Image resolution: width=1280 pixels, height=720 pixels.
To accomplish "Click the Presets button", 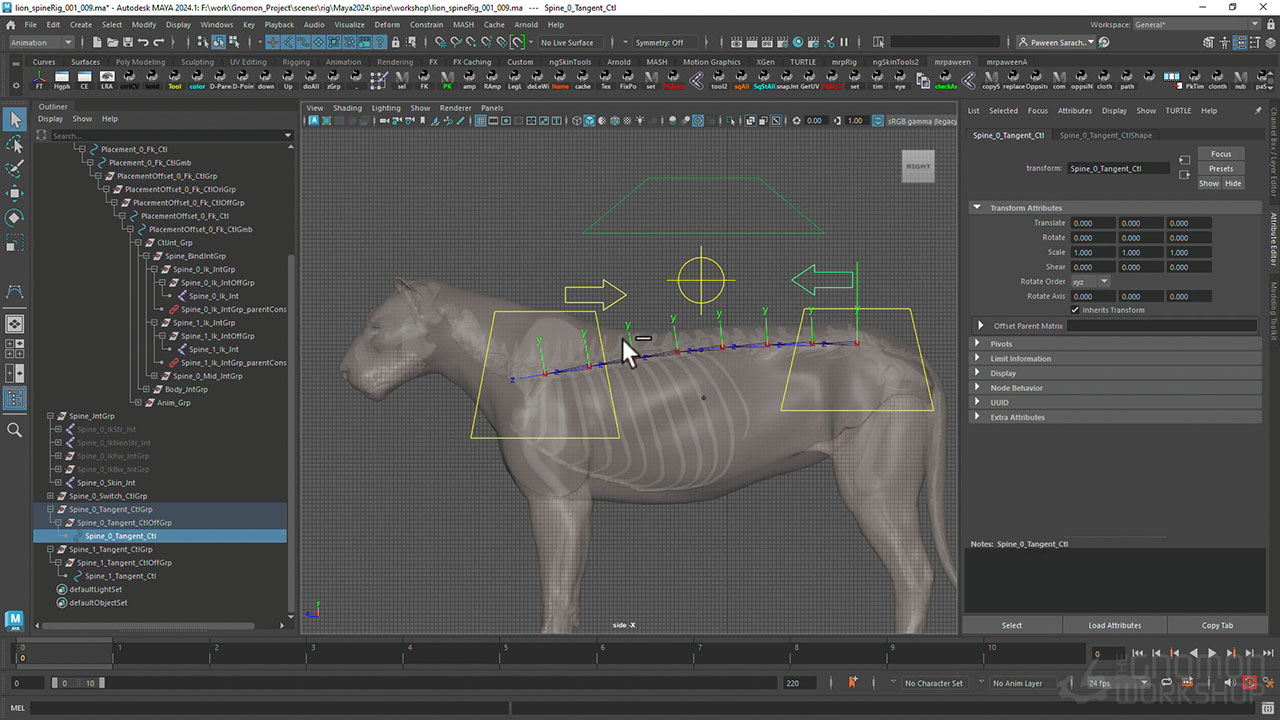I will [x=1221, y=169].
